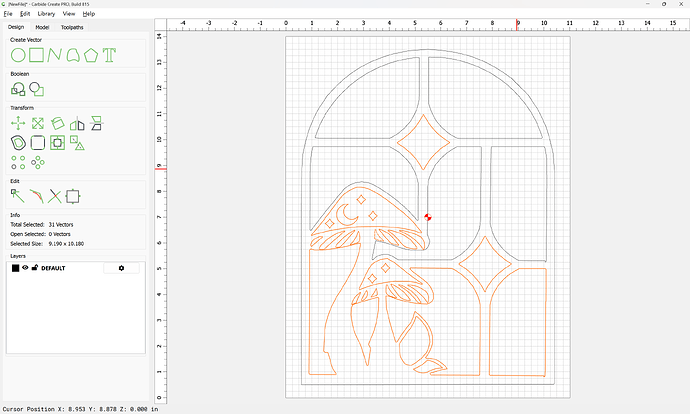Open the Circular Array tool
690x414 pixels.
[x=38, y=162]
